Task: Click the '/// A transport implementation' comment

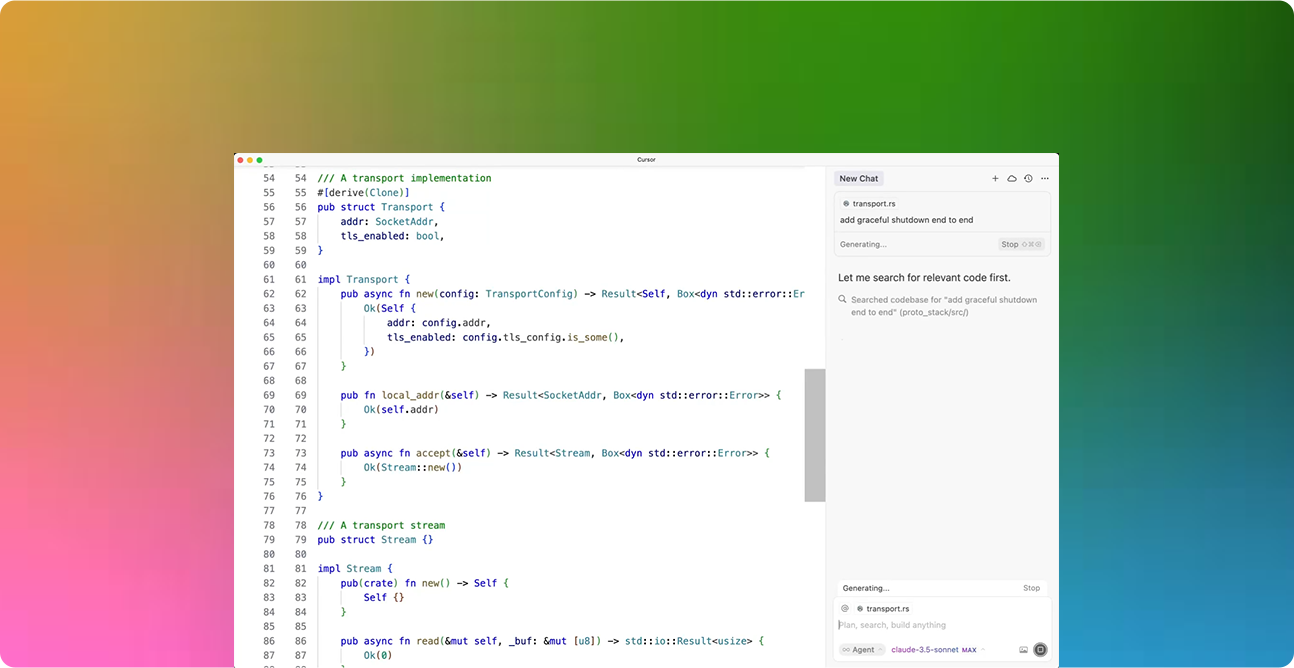Action: (x=404, y=178)
